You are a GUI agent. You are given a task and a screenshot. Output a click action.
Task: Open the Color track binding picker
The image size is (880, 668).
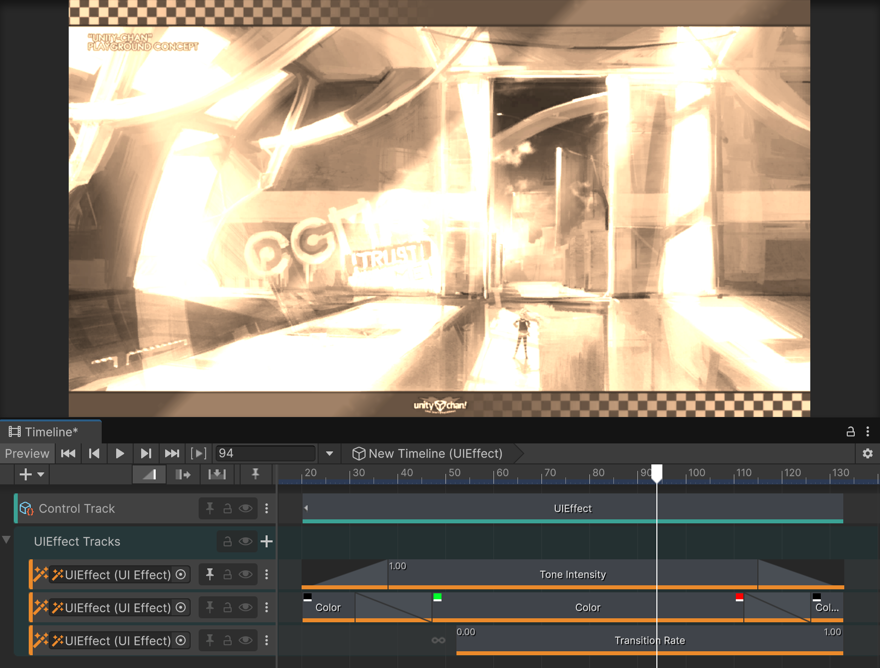pyautogui.click(x=181, y=607)
